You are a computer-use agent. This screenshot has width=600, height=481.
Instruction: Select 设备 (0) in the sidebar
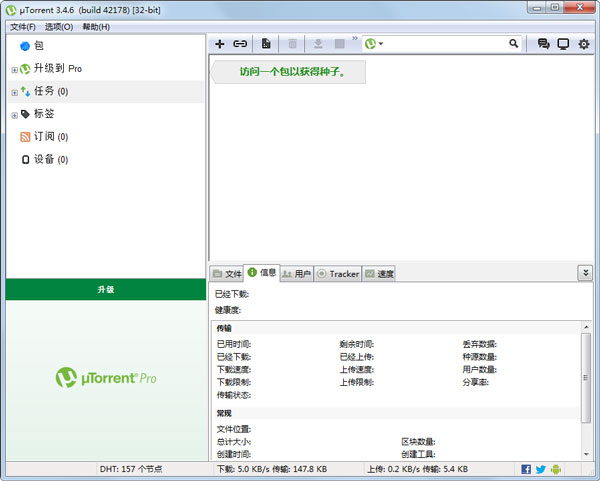[51, 159]
